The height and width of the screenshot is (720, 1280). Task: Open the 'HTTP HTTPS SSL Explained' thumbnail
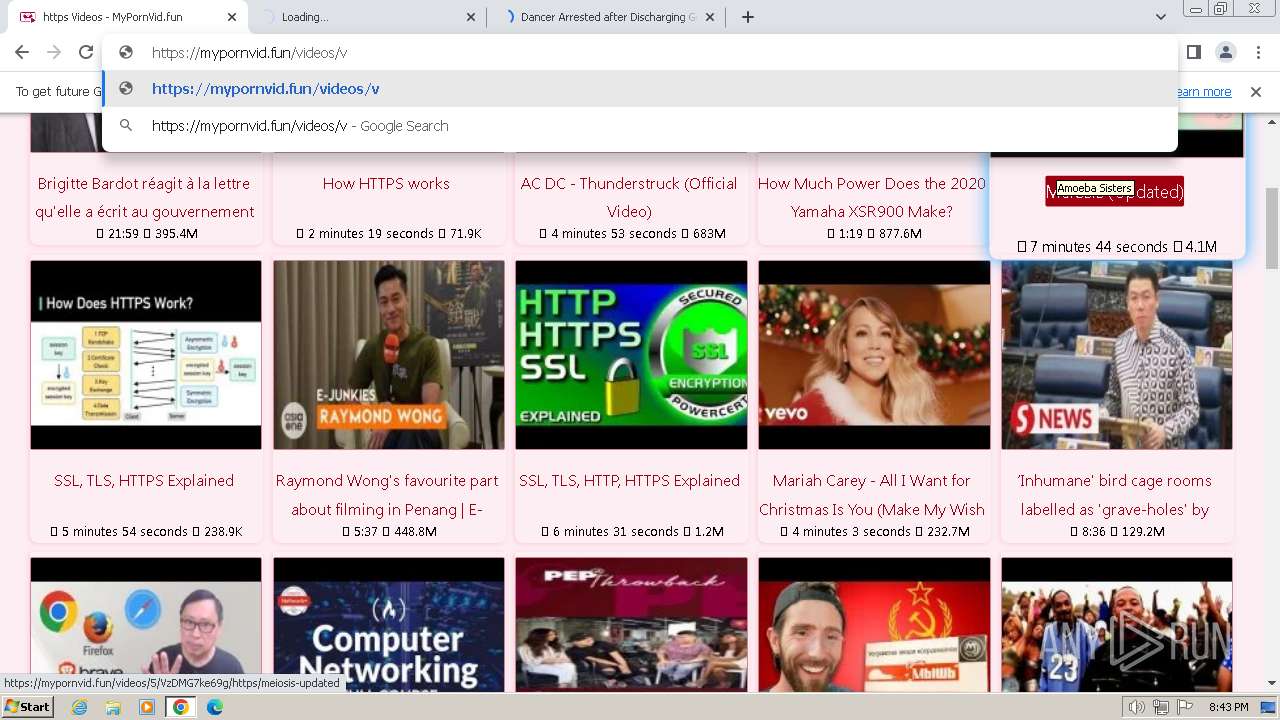pos(631,355)
